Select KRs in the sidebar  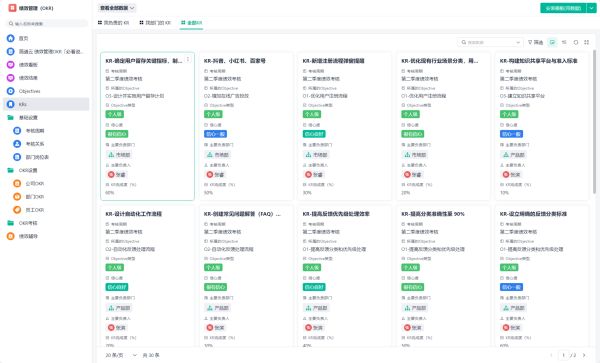pos(46,104)
